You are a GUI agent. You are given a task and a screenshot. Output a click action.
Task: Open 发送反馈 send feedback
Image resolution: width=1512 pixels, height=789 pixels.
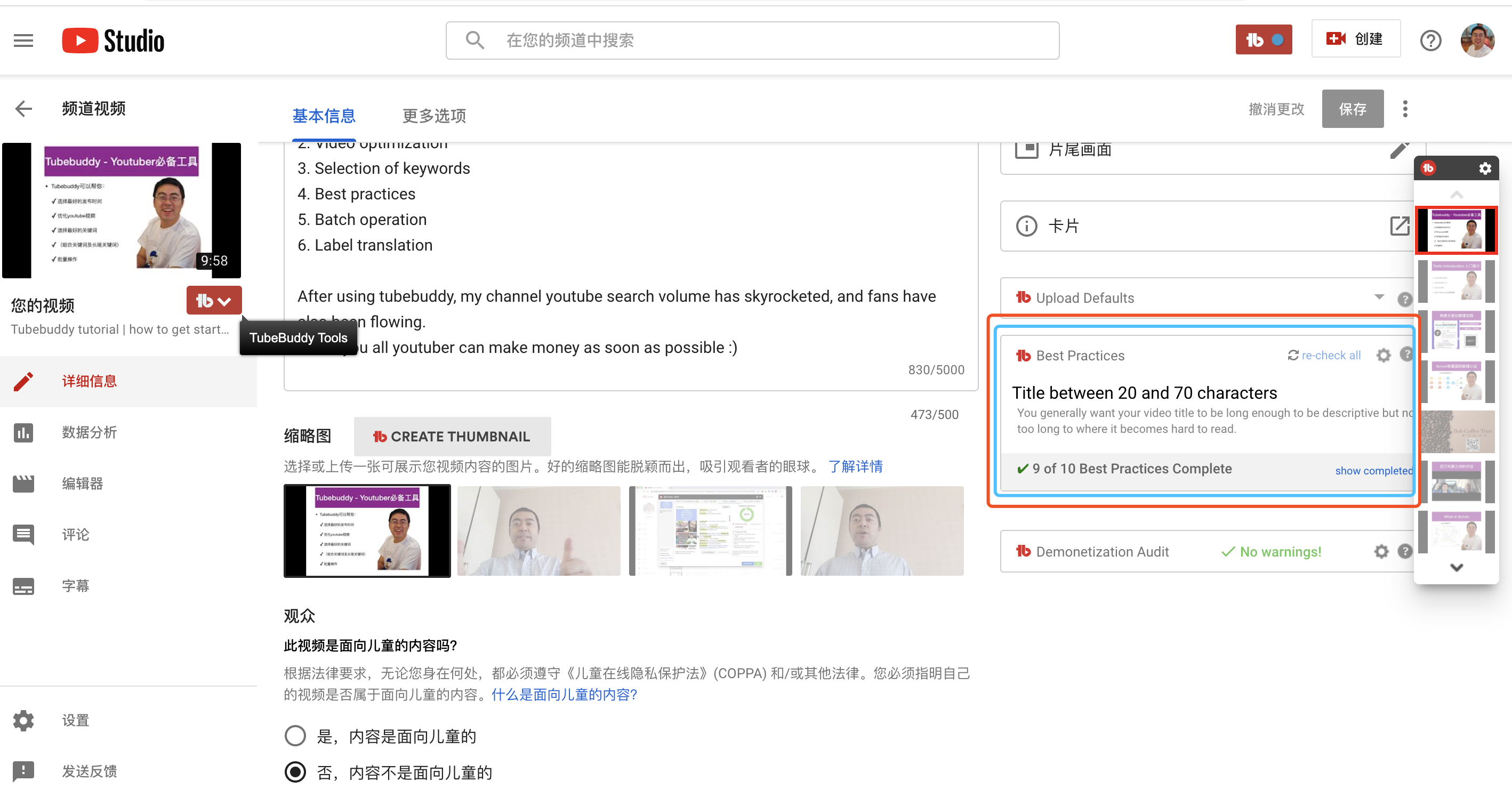pos(128,771)
